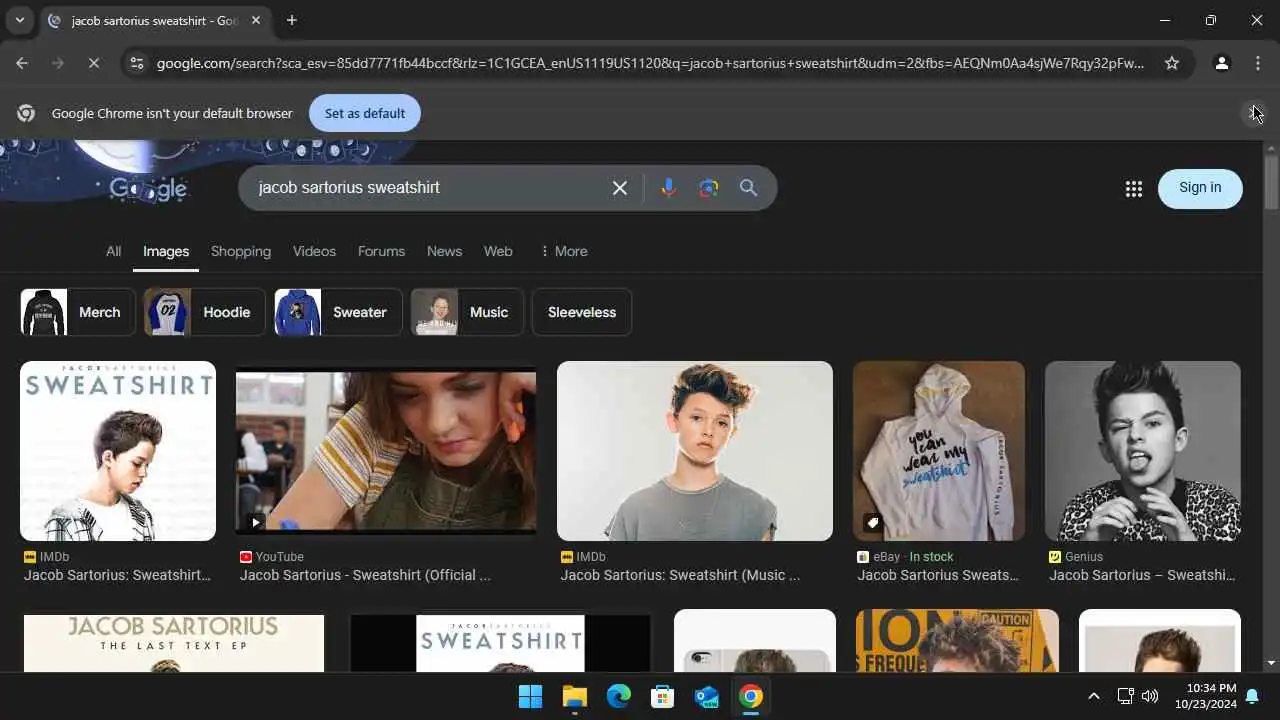Start voice search with microphone
1280x720 pixels.
668,188
